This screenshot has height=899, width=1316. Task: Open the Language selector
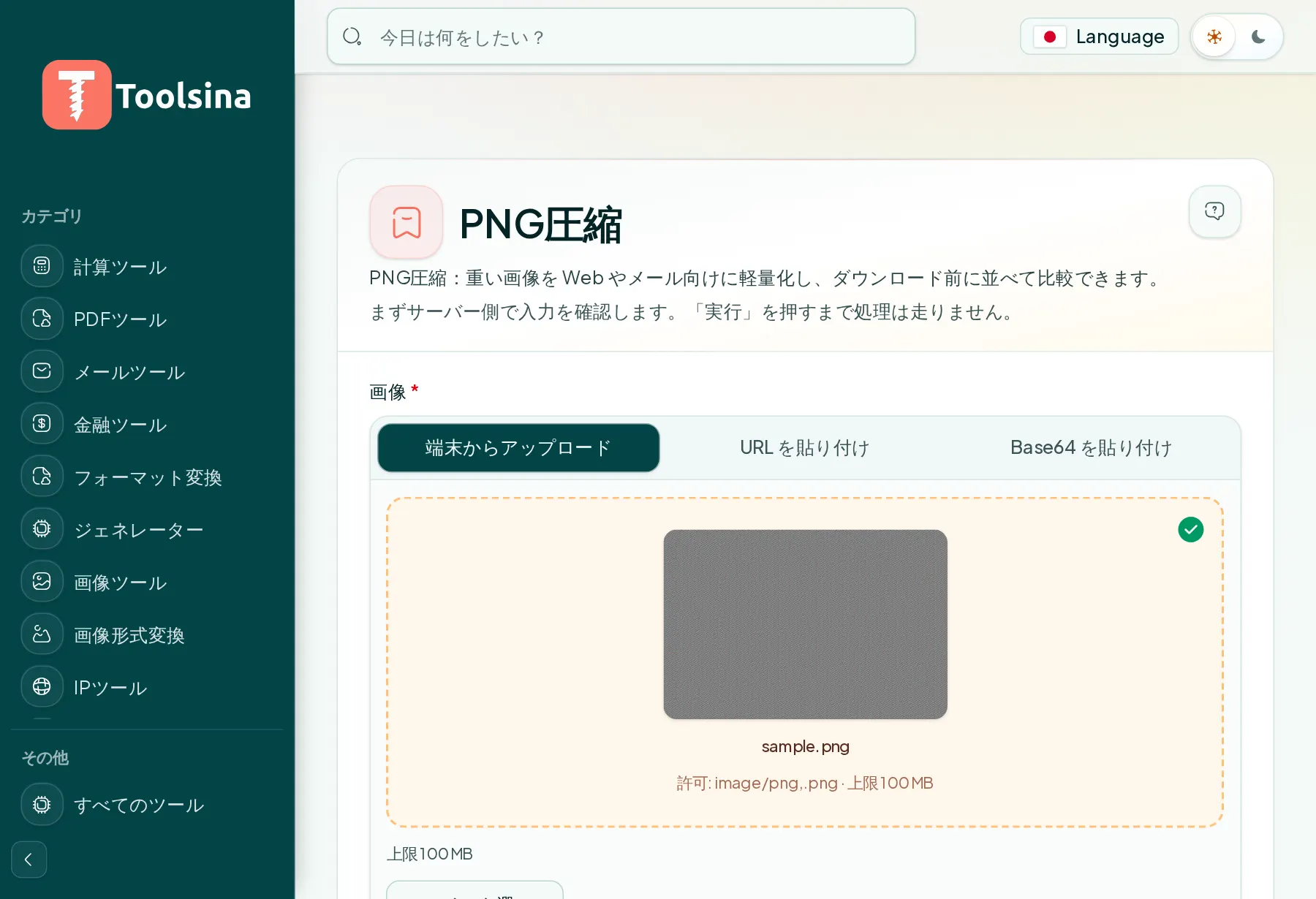click(1099, 37)
